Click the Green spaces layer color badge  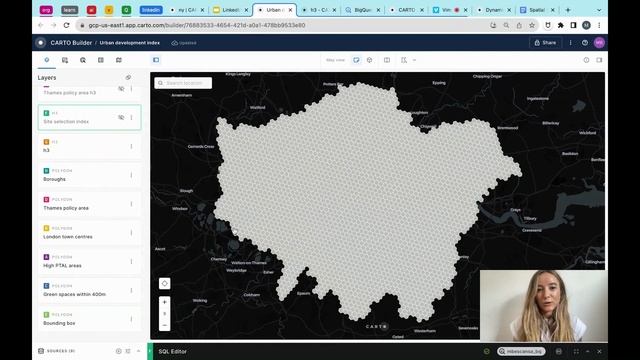tap(46, 286)
